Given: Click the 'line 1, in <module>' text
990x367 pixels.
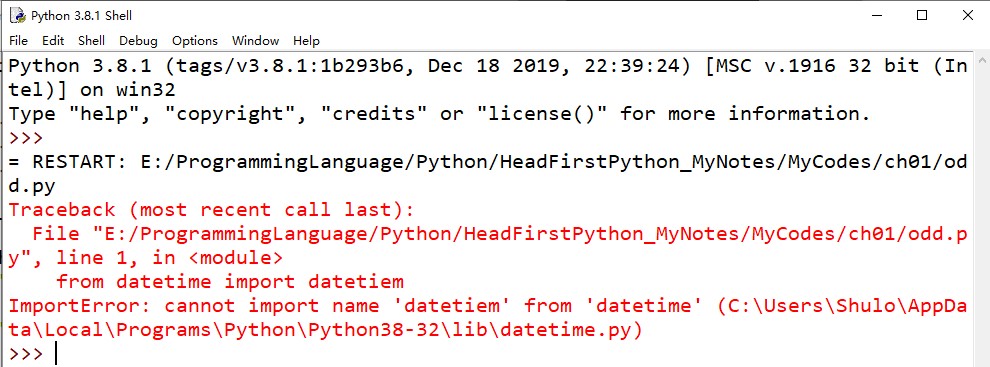Looking at the screenshot, I should [x=170, y=258].
